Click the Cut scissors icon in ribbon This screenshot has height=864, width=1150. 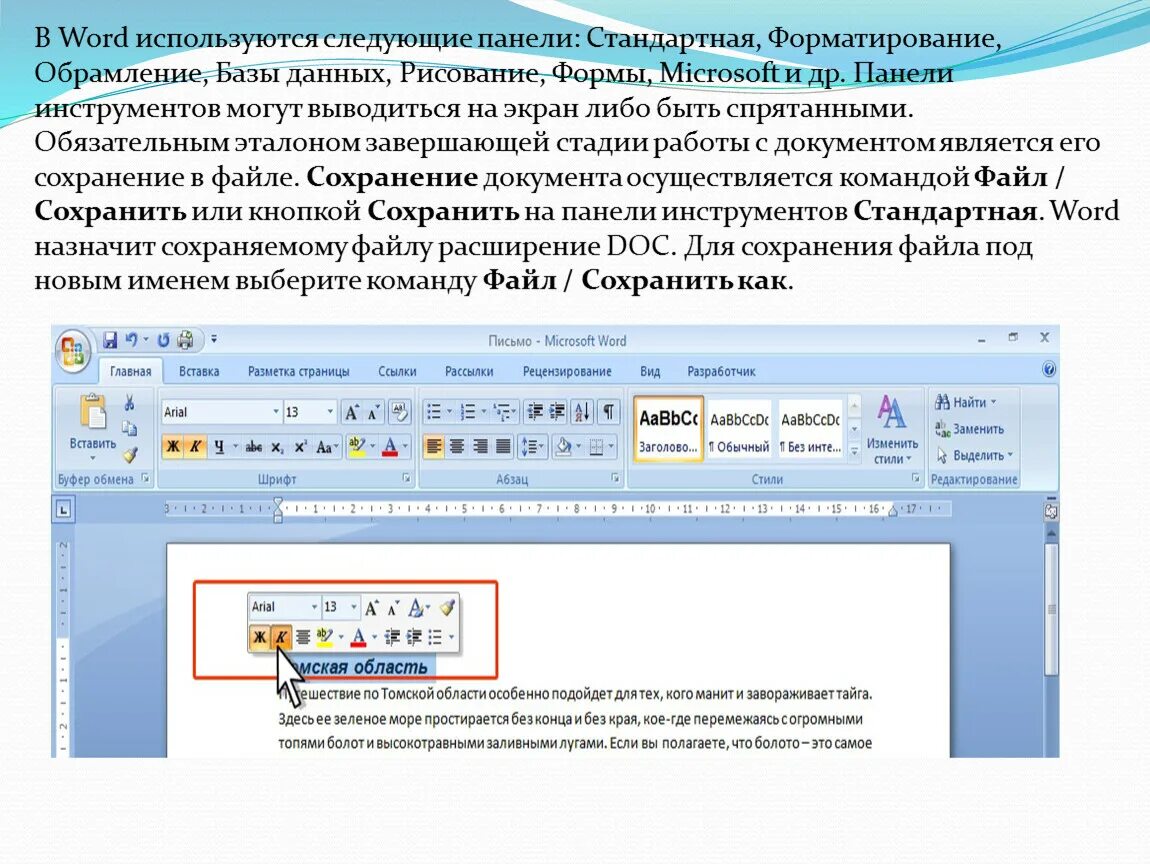coord(130,403)
